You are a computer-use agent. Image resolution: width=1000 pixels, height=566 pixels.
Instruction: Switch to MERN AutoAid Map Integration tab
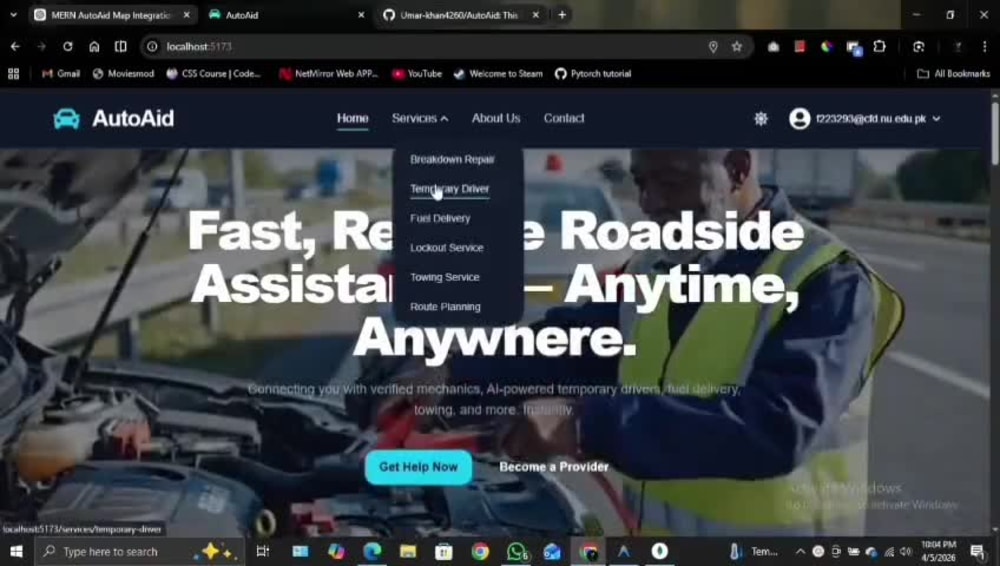click(x=110, y=15)
